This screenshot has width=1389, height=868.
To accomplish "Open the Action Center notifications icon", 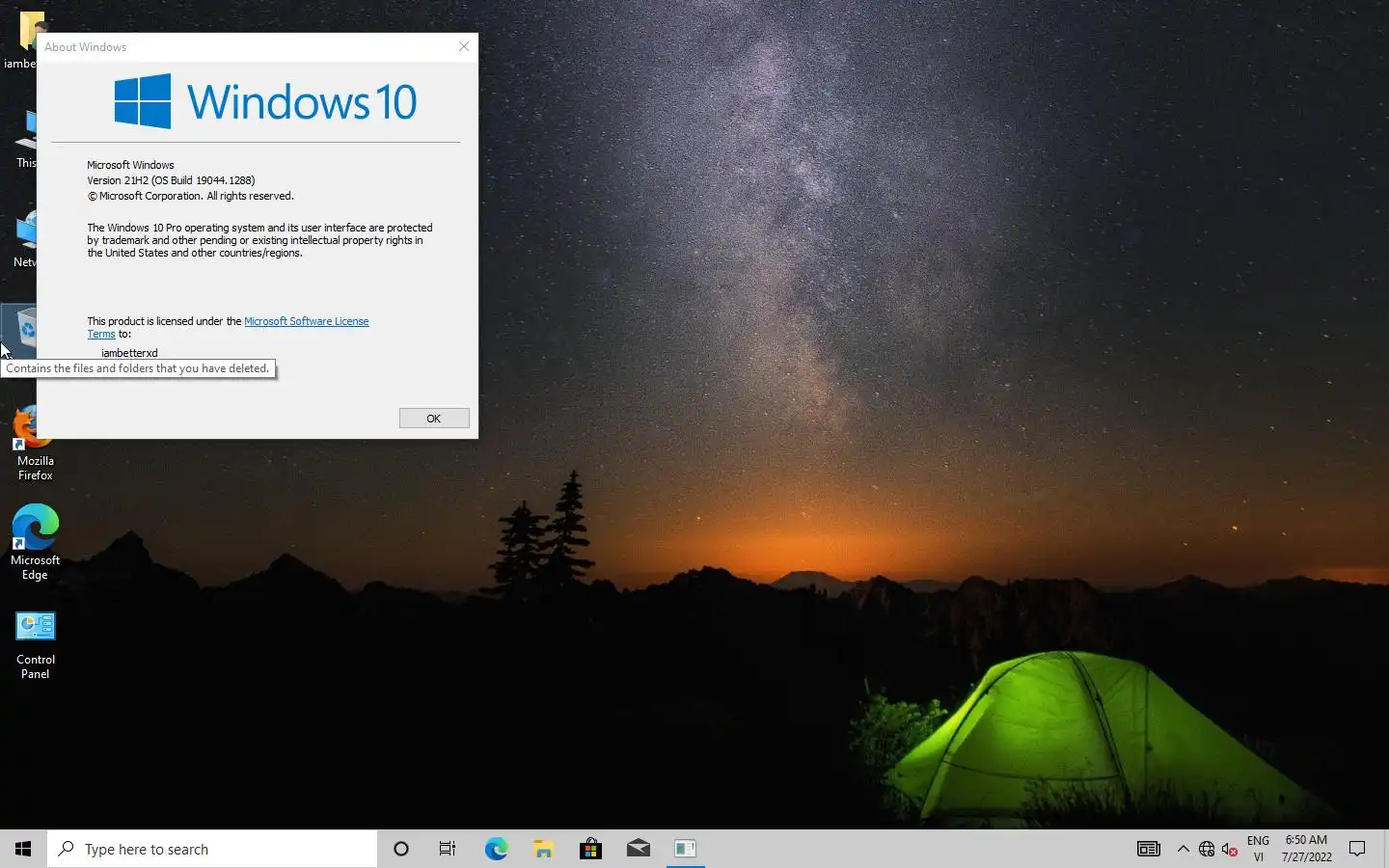I will coord(1357,849).
